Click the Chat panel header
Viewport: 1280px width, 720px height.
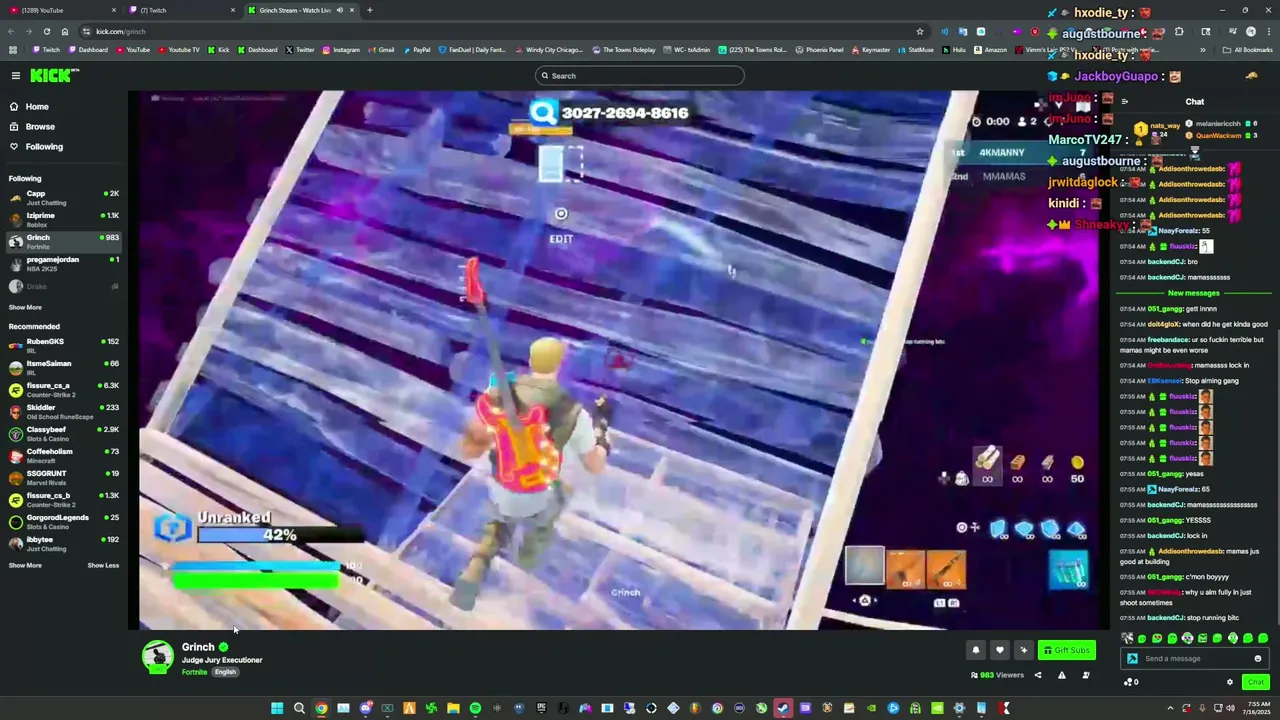[x=1195, y=102]
